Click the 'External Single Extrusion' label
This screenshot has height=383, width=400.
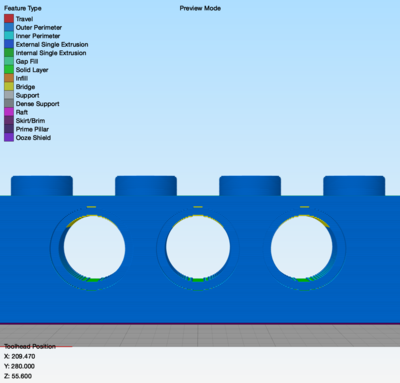[x=52, y=44]
